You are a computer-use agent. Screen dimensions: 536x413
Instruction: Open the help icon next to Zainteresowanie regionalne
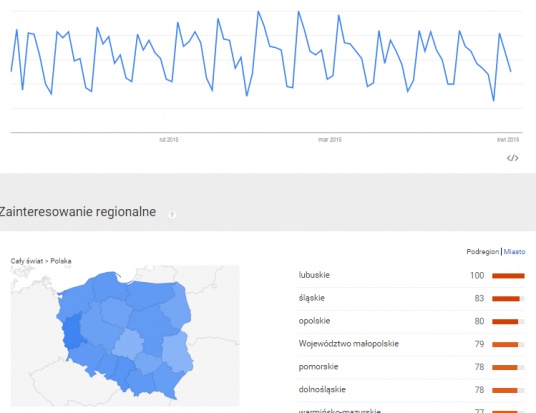click(x=172, y=214)
